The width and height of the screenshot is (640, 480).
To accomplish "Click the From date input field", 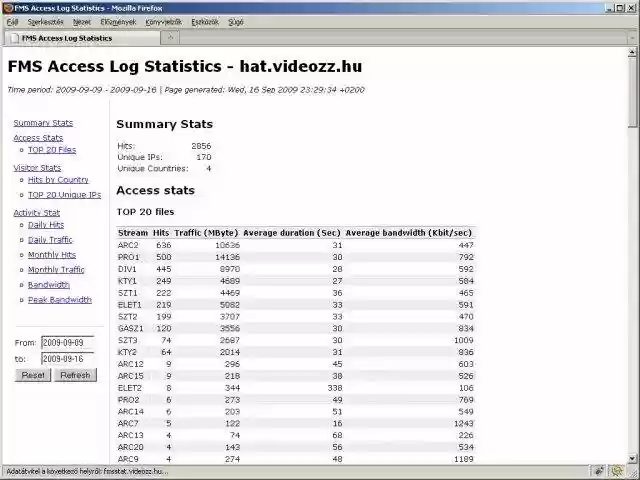I will click(x=68, y=342).
